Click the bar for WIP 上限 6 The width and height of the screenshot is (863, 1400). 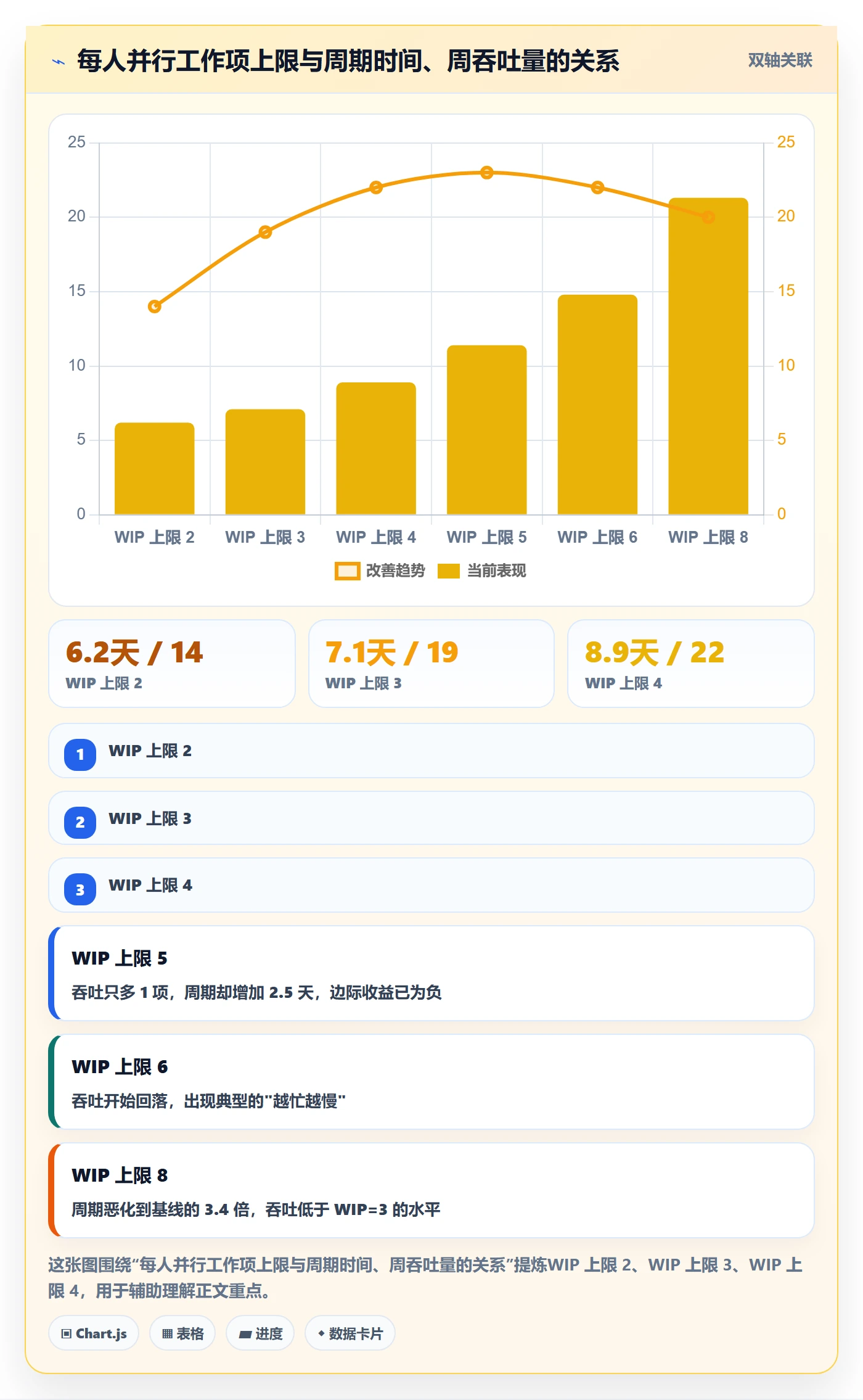(x=597, y=405)
